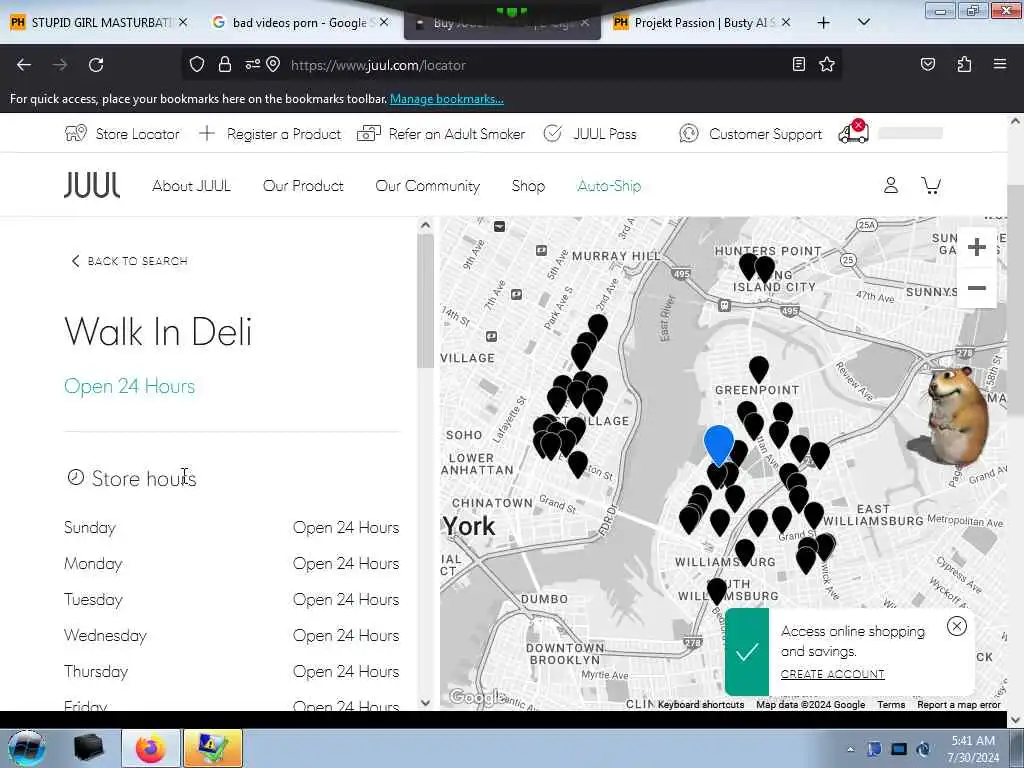This screenshot has width=1024, height=768.
Task: Click Report a map error
Action: tap(959, 705)
